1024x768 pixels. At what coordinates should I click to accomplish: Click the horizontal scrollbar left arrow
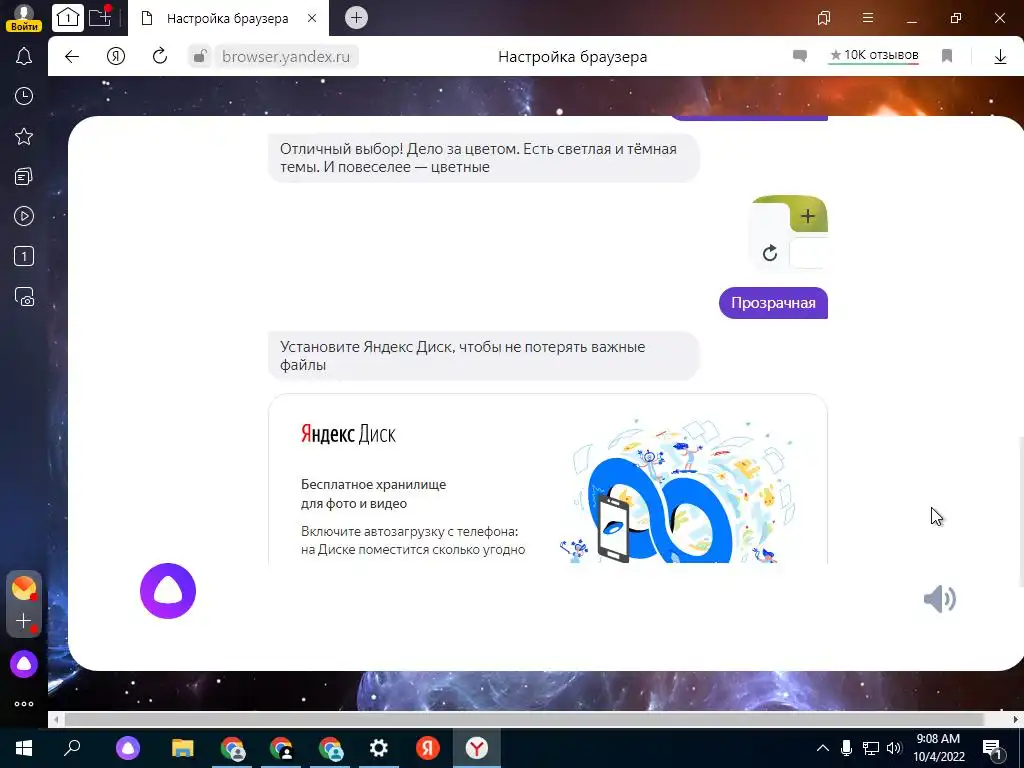tap(57, 720)
